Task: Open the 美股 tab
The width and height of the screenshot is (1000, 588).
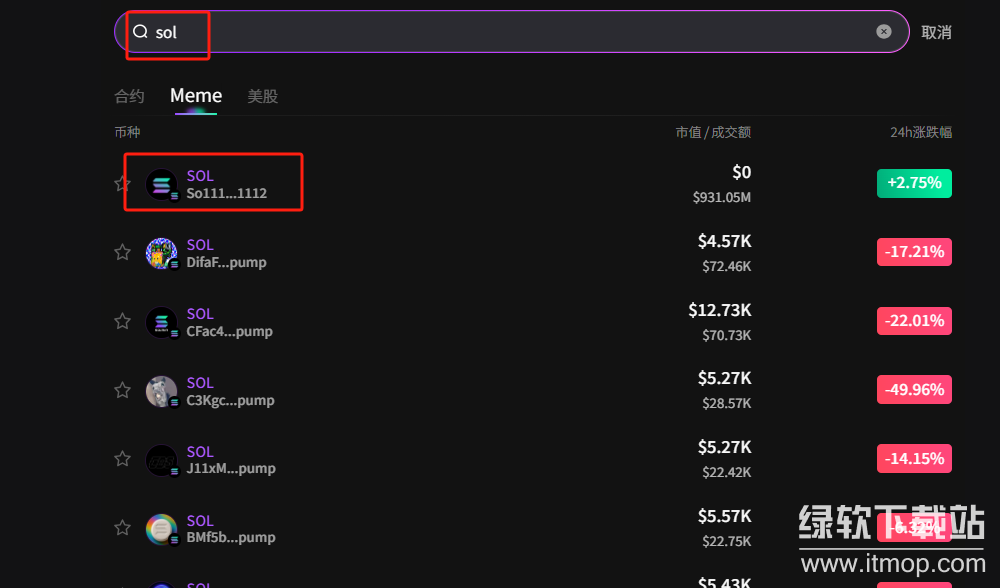Action: (263, 96)
